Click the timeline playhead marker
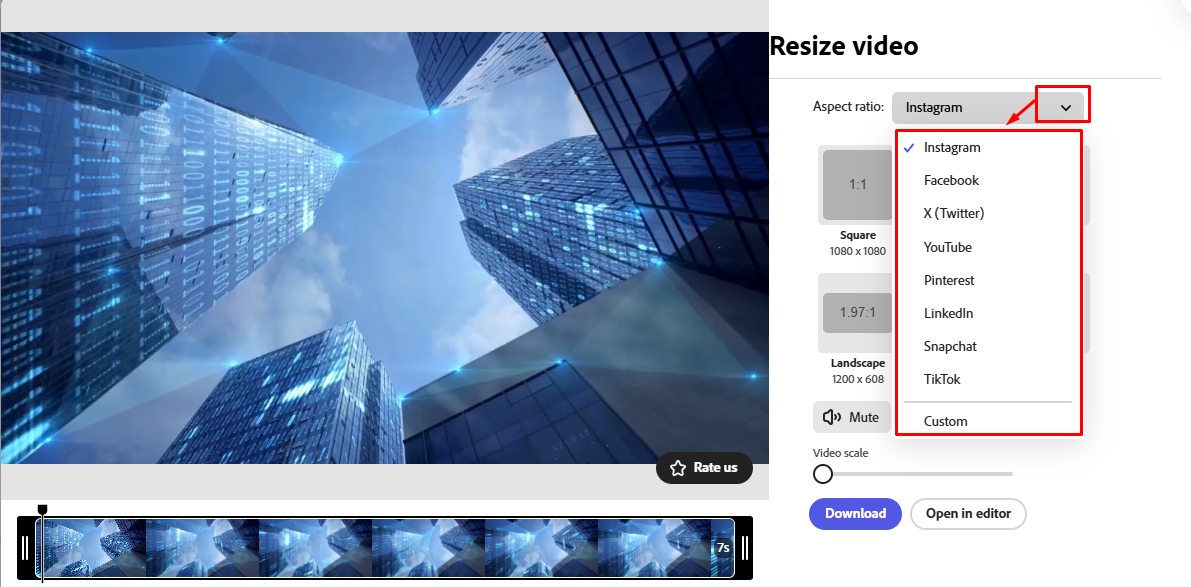The height and width of the screenshot is (587, 1191). (x=43, y=509)
